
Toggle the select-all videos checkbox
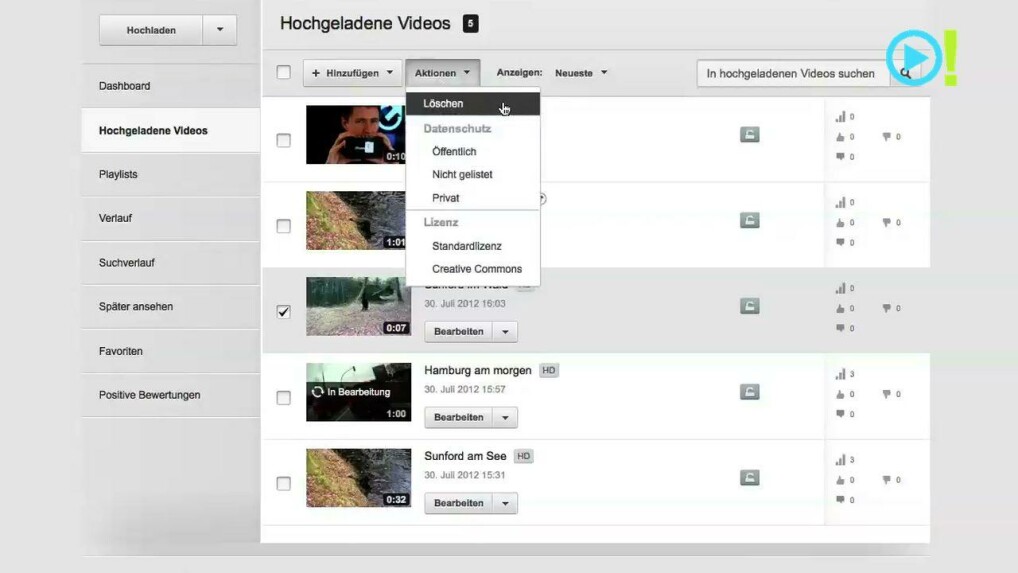point(284,72)
